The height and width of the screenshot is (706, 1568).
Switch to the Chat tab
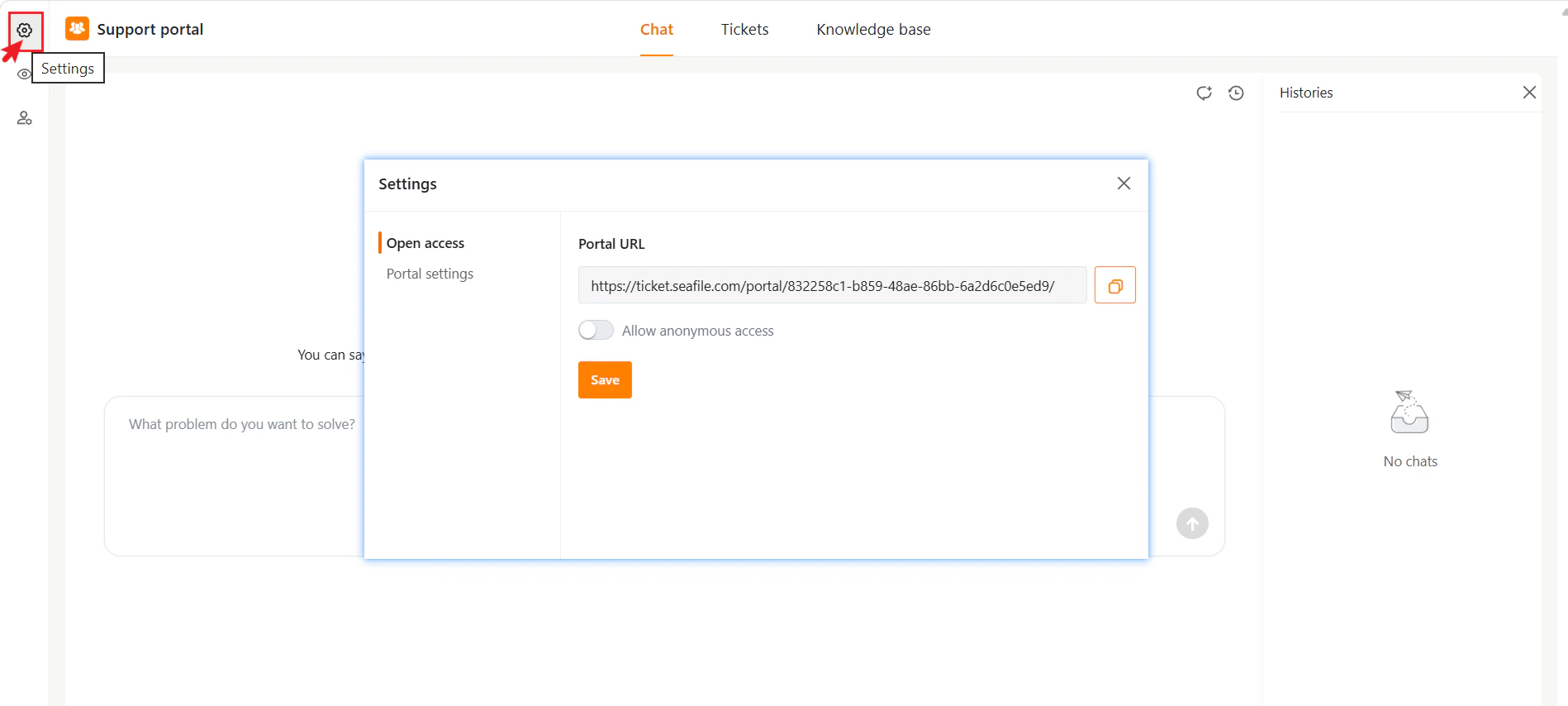point(657,30)
